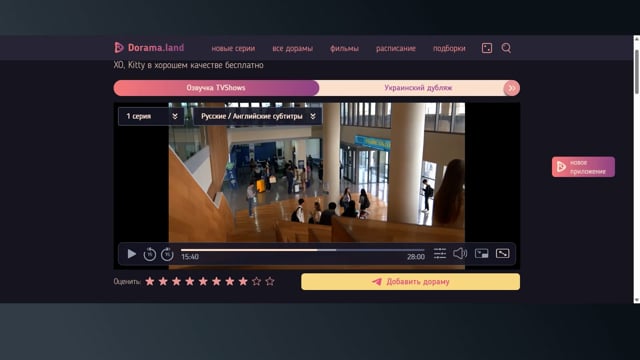This screenshot has width=640, height=360.
Task: Rate with the tenth star
Action: point(270,281)
